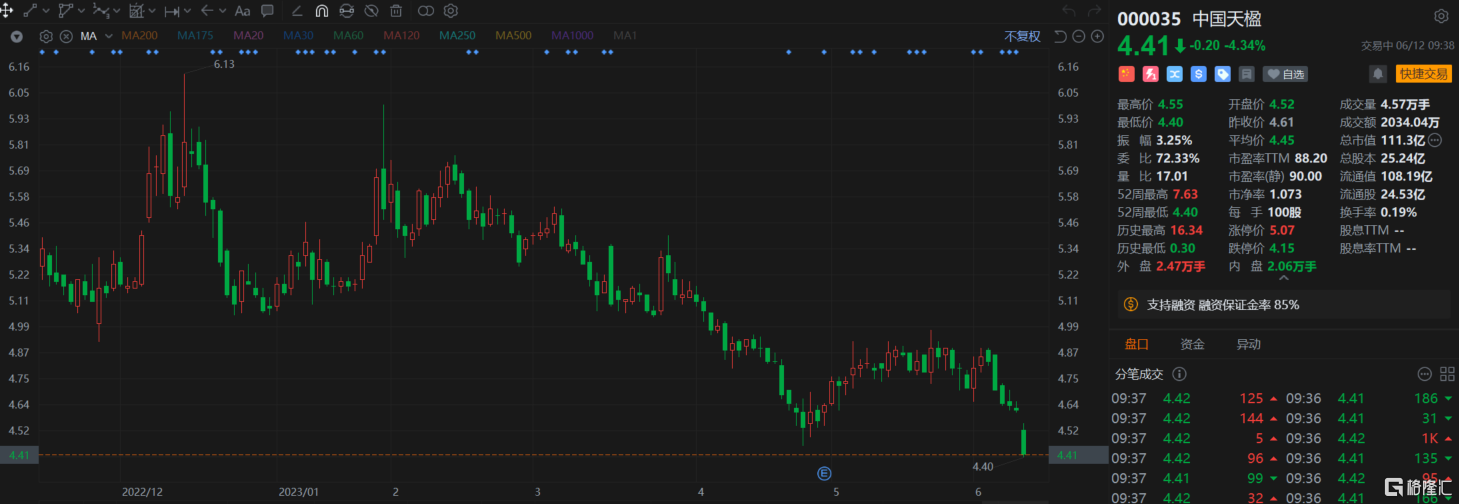Open quote panel settings gear
Image resolution: width=1459 pixels, height=504 pixels.
click(x=1441, y=17)
